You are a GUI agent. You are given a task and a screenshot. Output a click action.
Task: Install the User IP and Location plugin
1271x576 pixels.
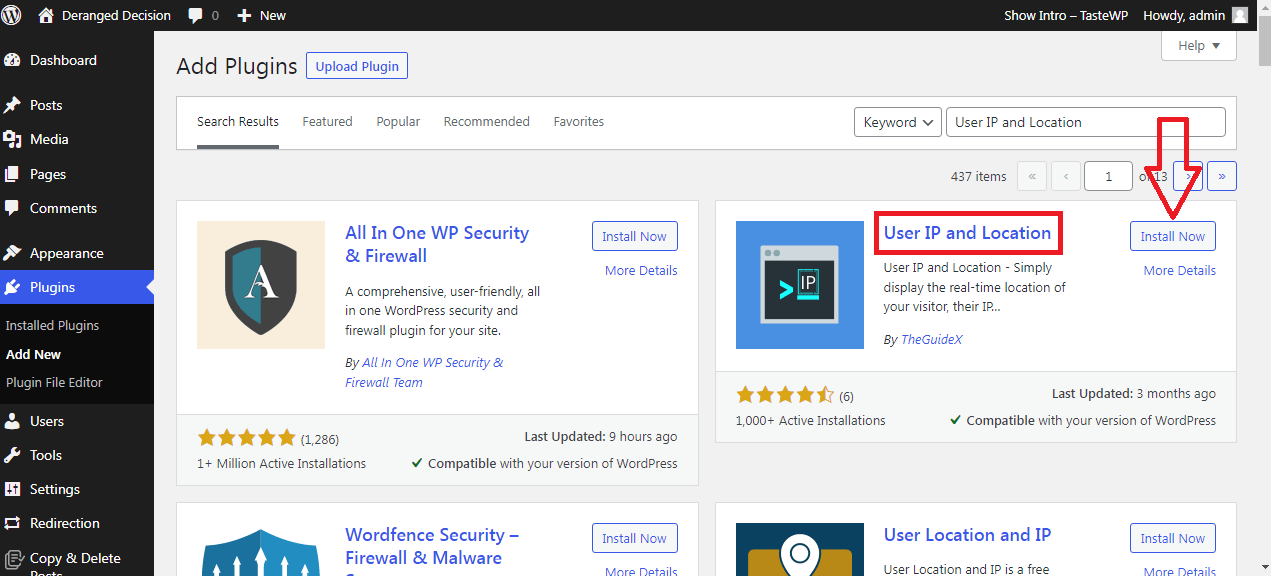pos(1172,237)
